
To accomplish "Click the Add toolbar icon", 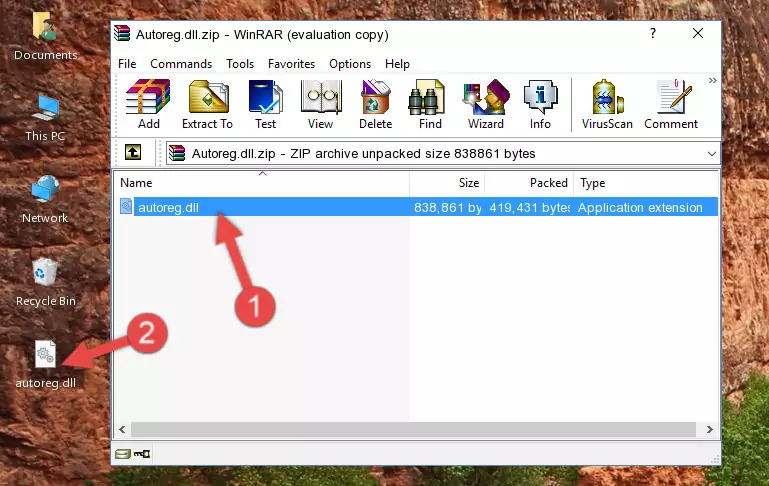I will pos(148,104).
